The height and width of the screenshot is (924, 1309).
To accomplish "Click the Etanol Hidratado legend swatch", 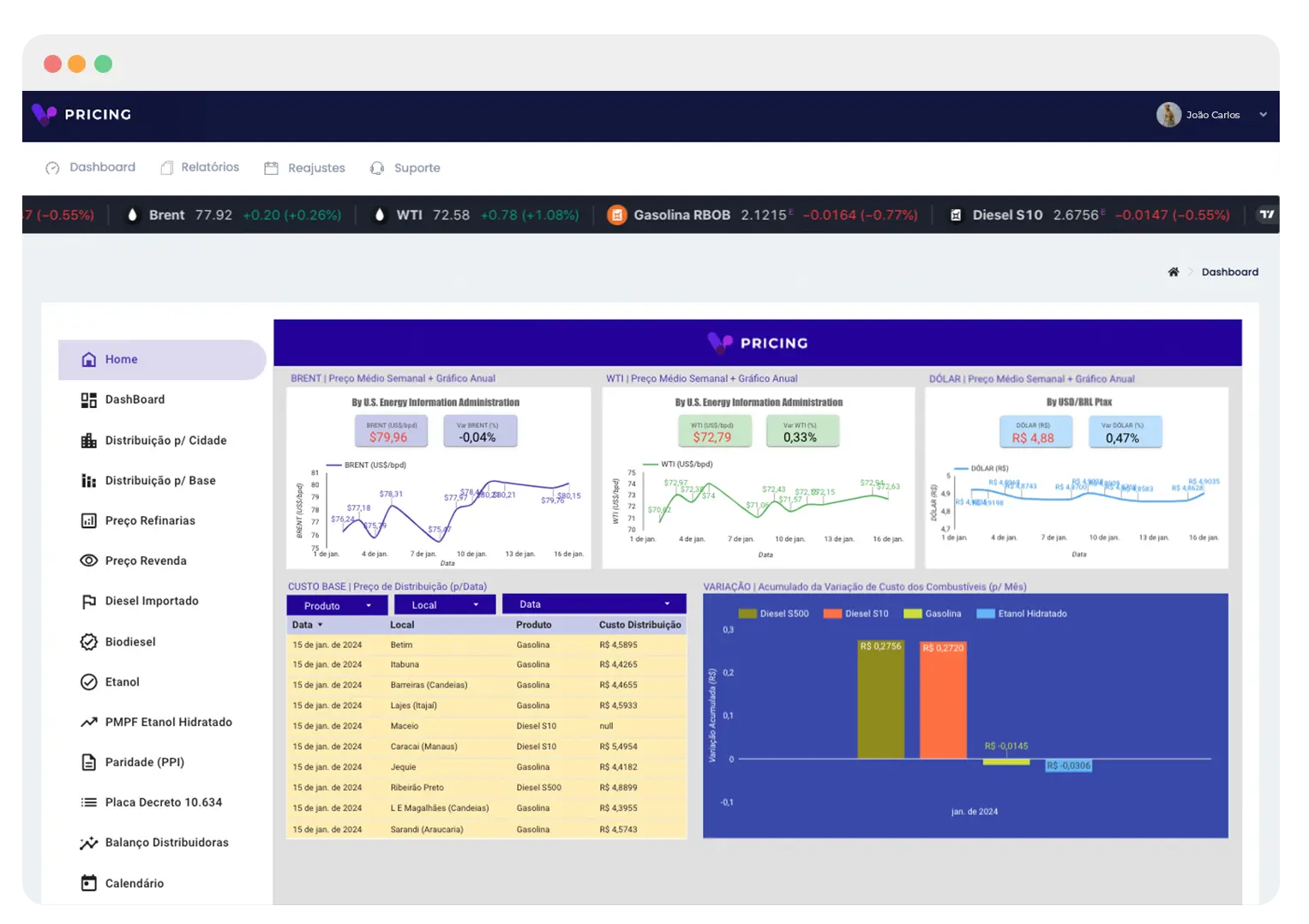I will [985, 614].
